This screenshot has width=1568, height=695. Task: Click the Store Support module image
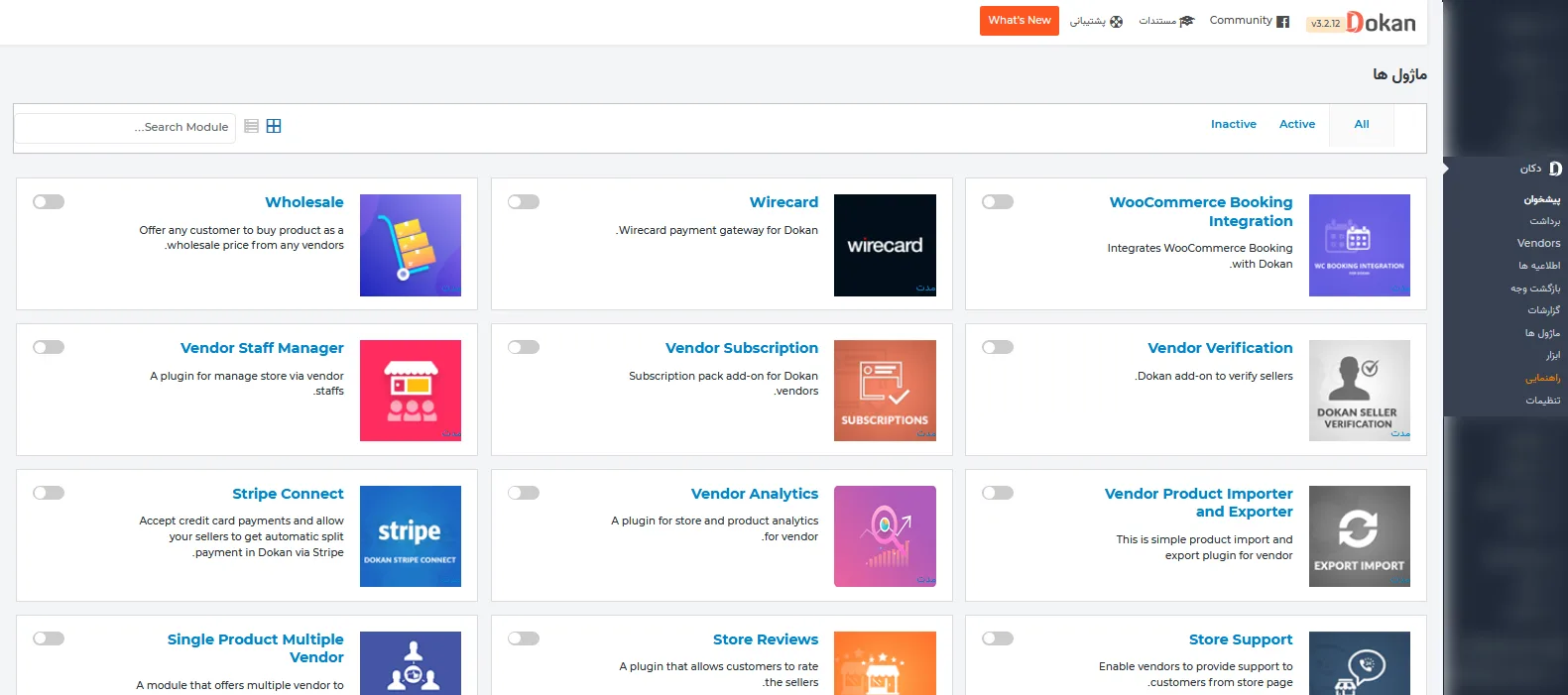[x=1360, y=663]
